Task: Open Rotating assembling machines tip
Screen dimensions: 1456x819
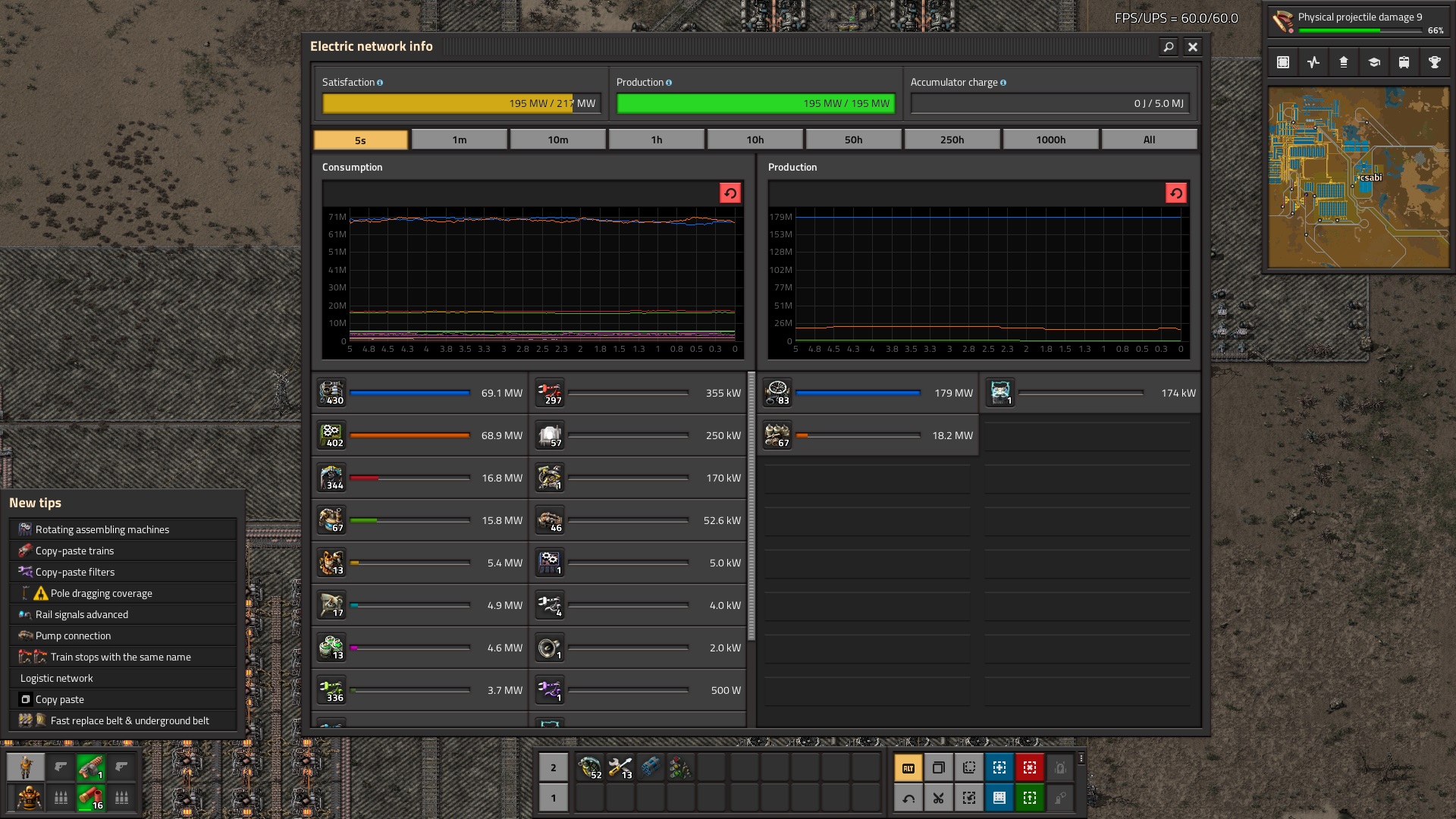Action: [123, 529]
